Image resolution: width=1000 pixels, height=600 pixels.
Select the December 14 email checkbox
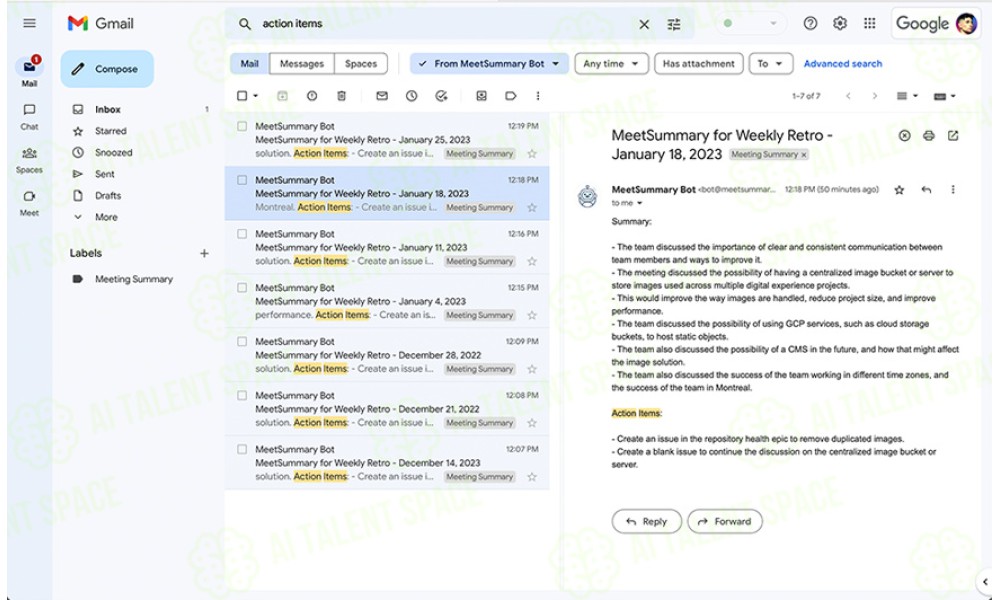tap(242, 450)
